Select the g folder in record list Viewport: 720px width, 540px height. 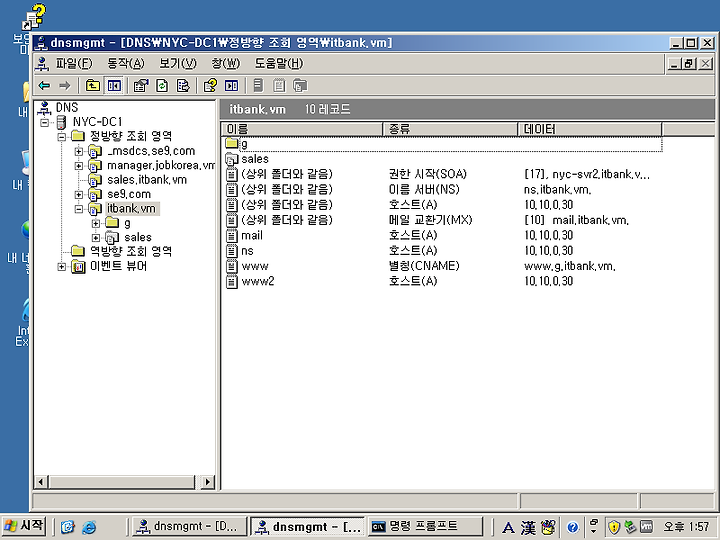pyautogui.click(x=244, y=144)
